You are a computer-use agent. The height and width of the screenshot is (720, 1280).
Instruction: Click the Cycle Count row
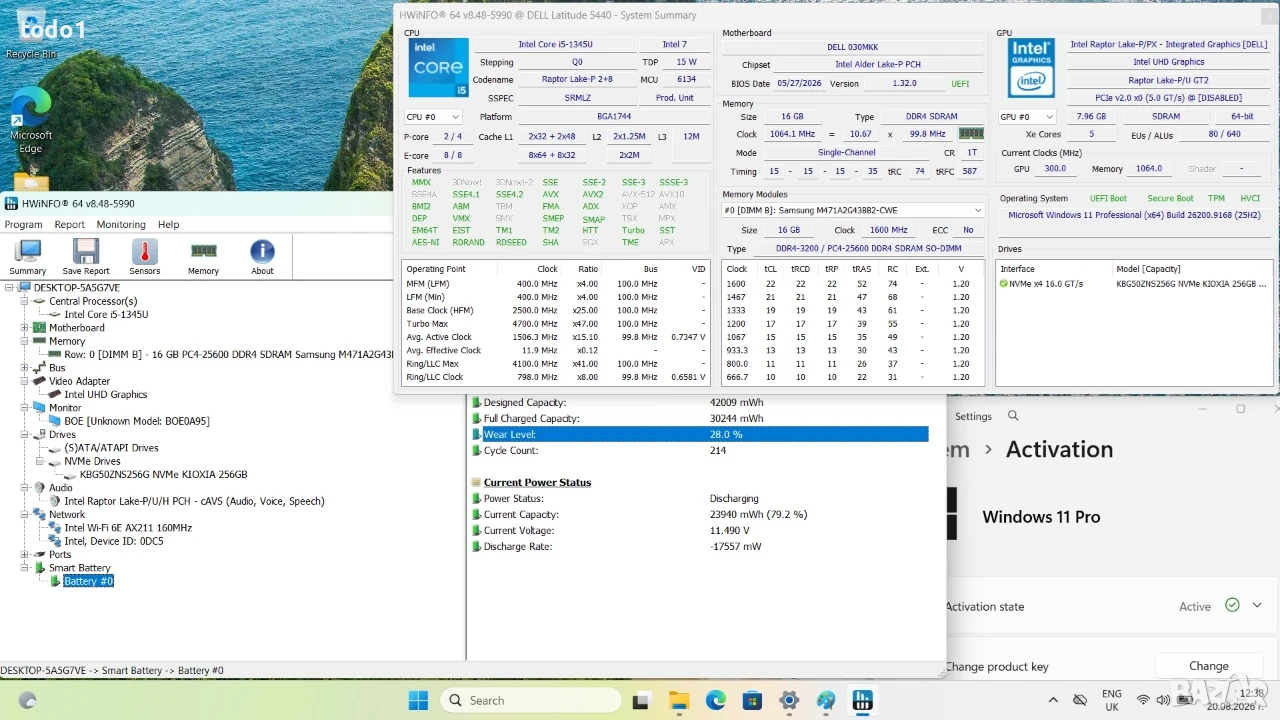tap(700, 450)
